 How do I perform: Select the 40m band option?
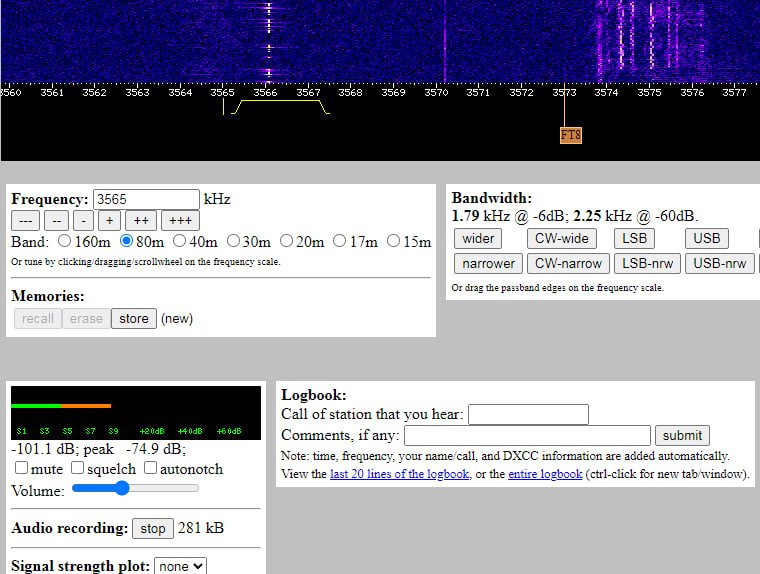(x=180, y=241)
